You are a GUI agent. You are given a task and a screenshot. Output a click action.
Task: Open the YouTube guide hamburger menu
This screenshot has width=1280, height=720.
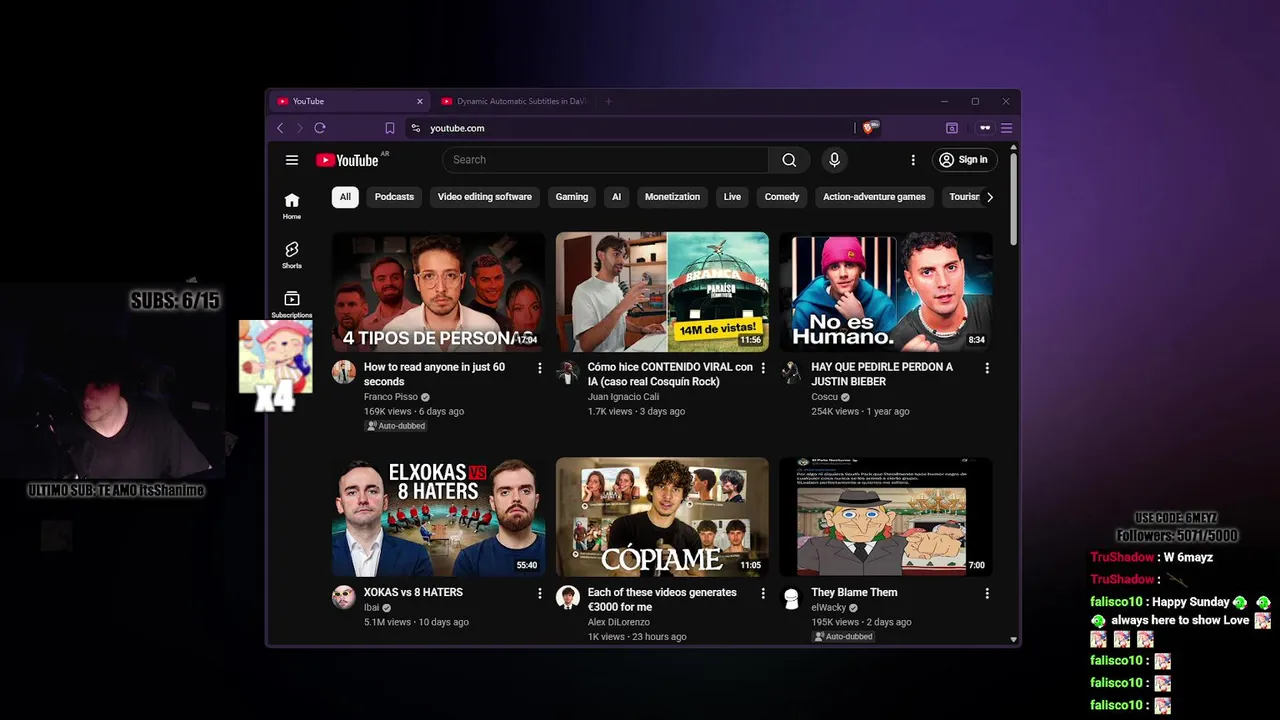coord(292,160)
